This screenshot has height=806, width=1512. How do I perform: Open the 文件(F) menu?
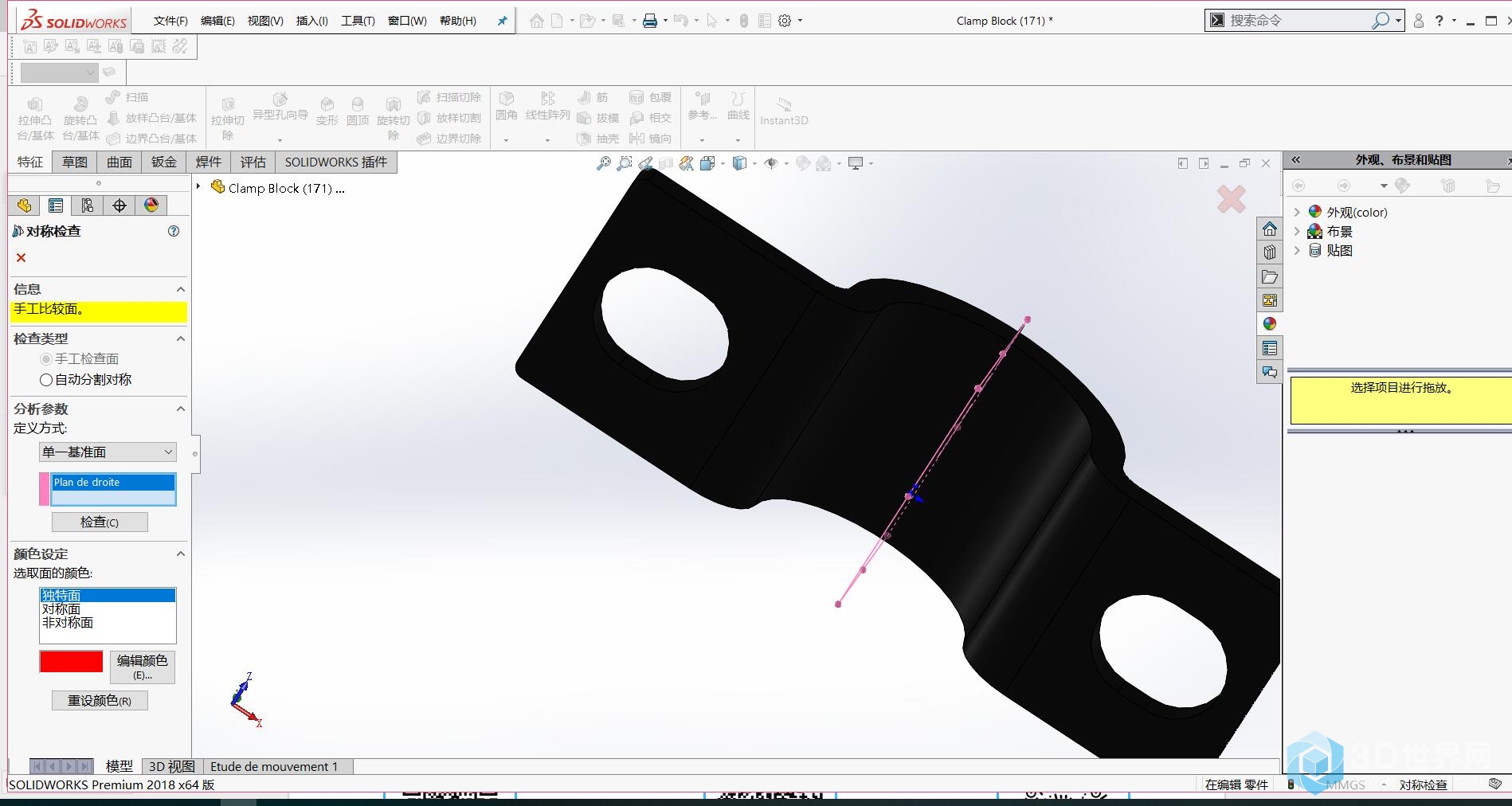(x=170, y=21)
